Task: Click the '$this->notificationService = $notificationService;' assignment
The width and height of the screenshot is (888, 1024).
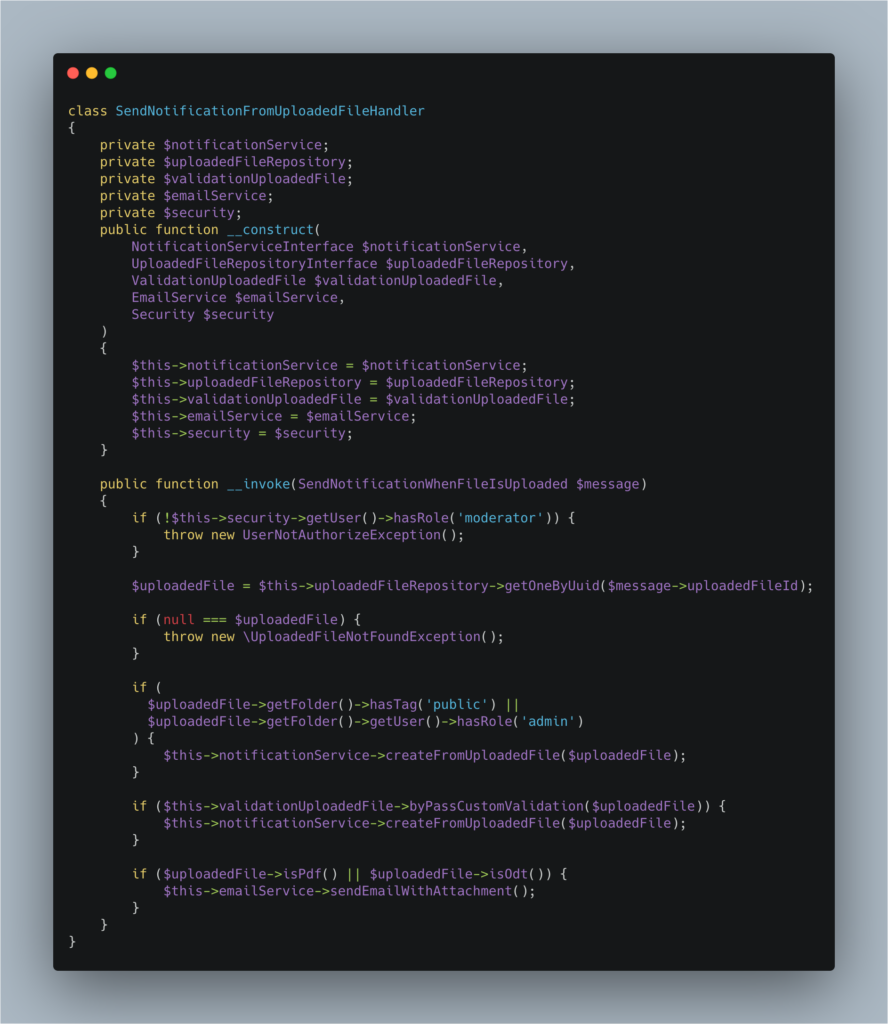Action: 329,366
